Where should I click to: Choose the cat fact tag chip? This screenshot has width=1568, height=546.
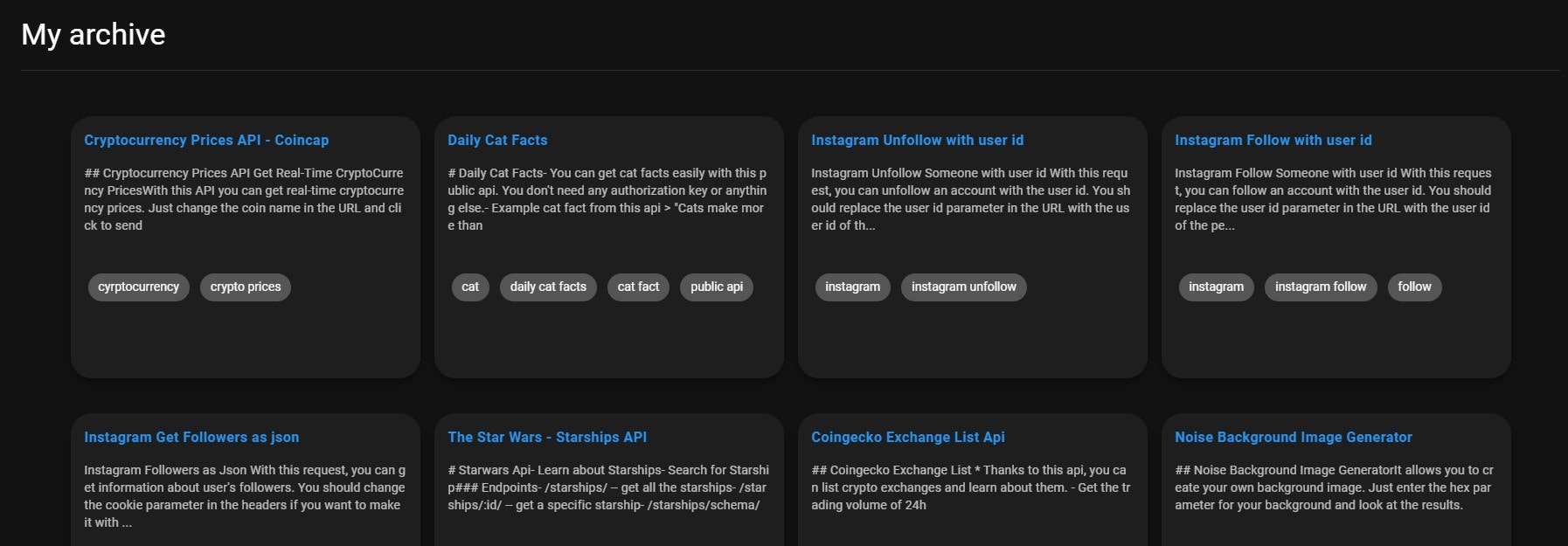click(638, 287)
